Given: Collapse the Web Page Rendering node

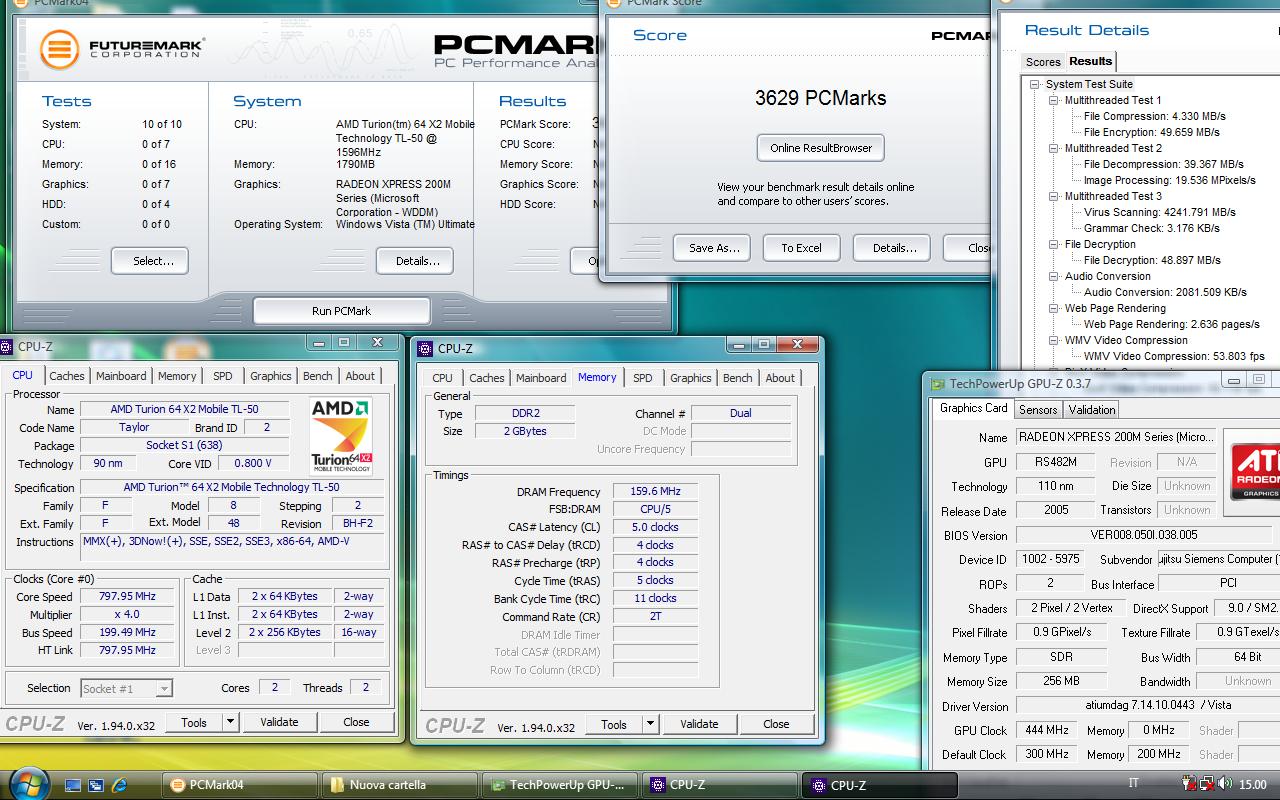Looking at the screenshot, I should click(1054, 309).
